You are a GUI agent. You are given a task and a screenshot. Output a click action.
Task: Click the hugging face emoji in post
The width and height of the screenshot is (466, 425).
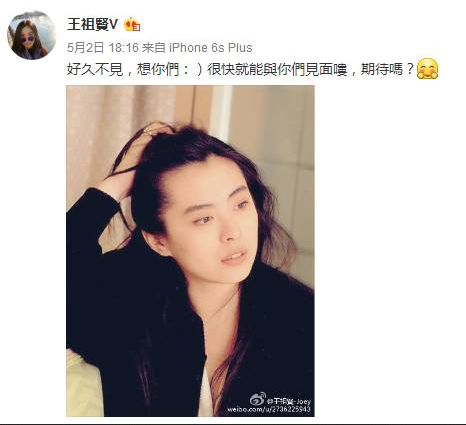point(427,69)
